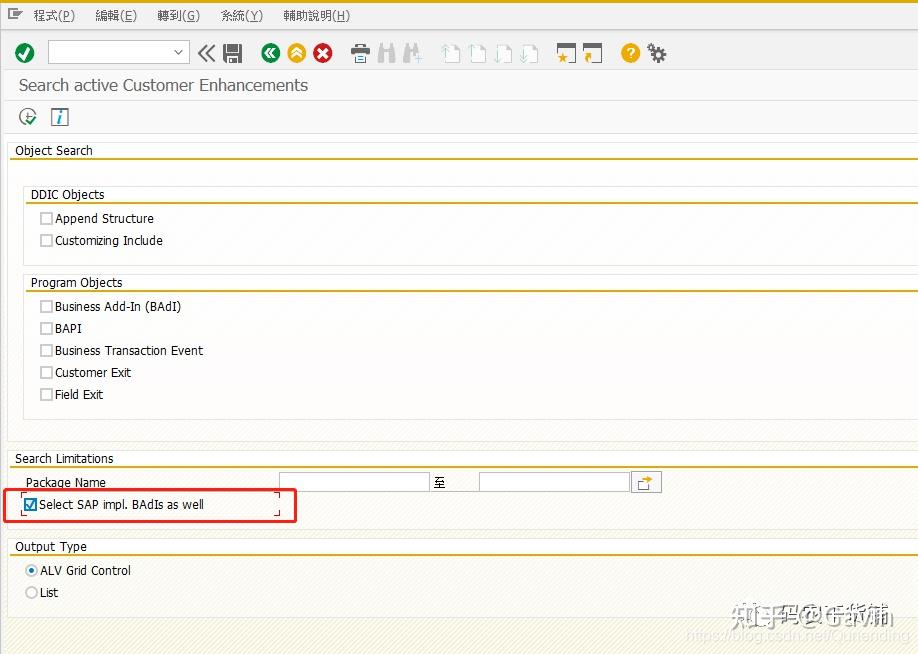Uncheck Select SAP impl. BAdIs as well

click(x=31, y=504)
